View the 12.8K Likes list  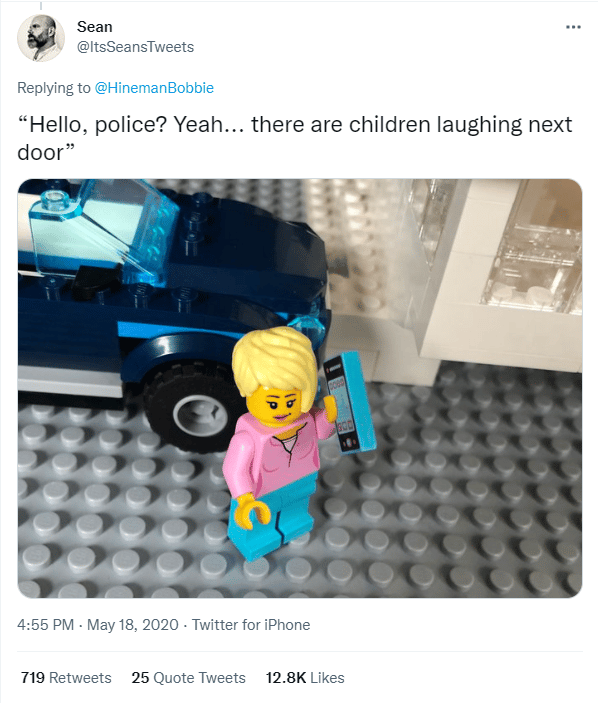pyautogui.click(x=305, y=677)
